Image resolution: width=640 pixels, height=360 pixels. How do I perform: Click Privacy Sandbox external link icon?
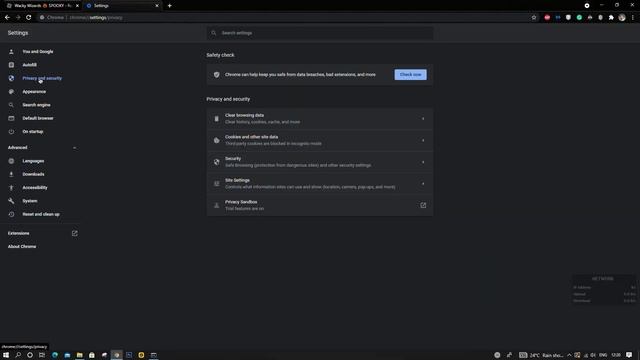coord(423,205)
